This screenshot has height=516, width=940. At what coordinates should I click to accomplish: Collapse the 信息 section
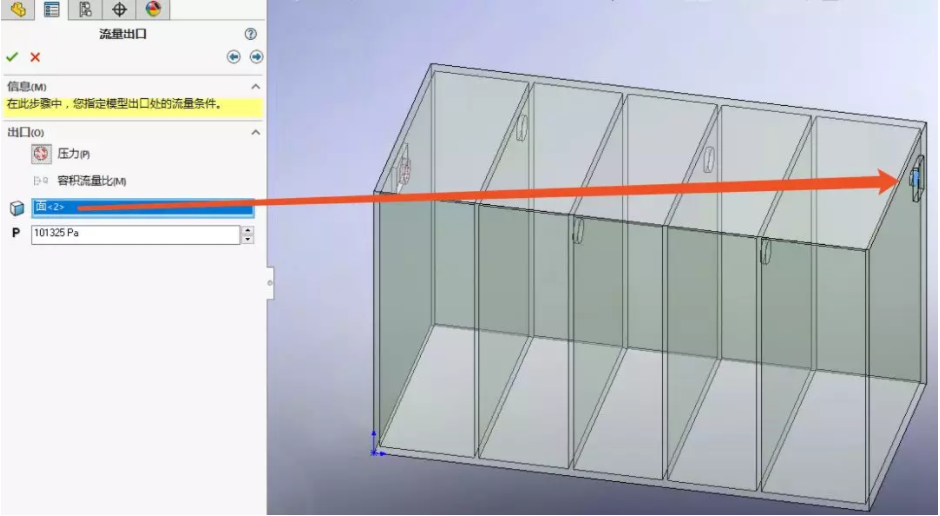pos(255,87)
